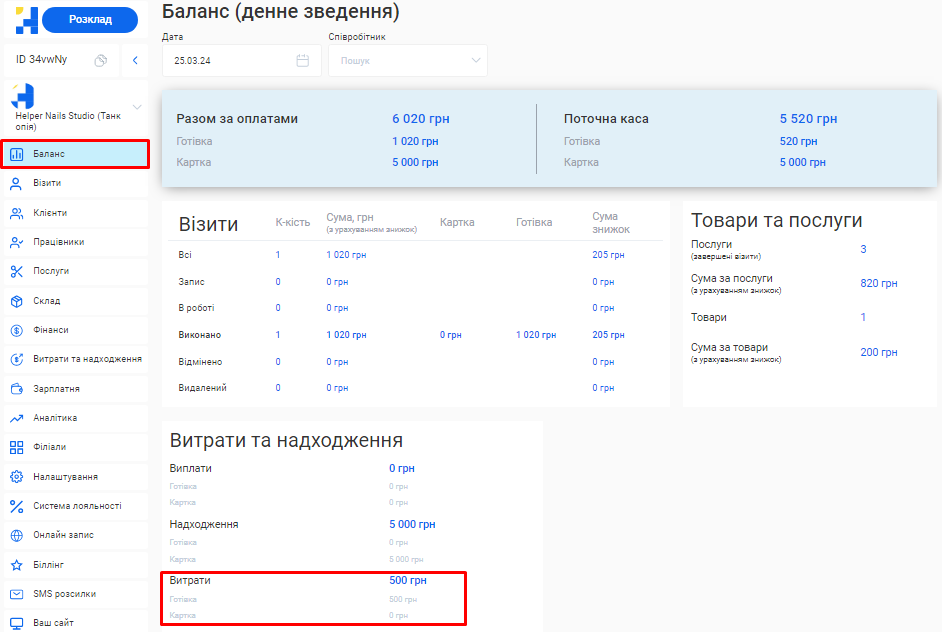
Task: Click the Зарплатня wallet icon
Action: 16,389
